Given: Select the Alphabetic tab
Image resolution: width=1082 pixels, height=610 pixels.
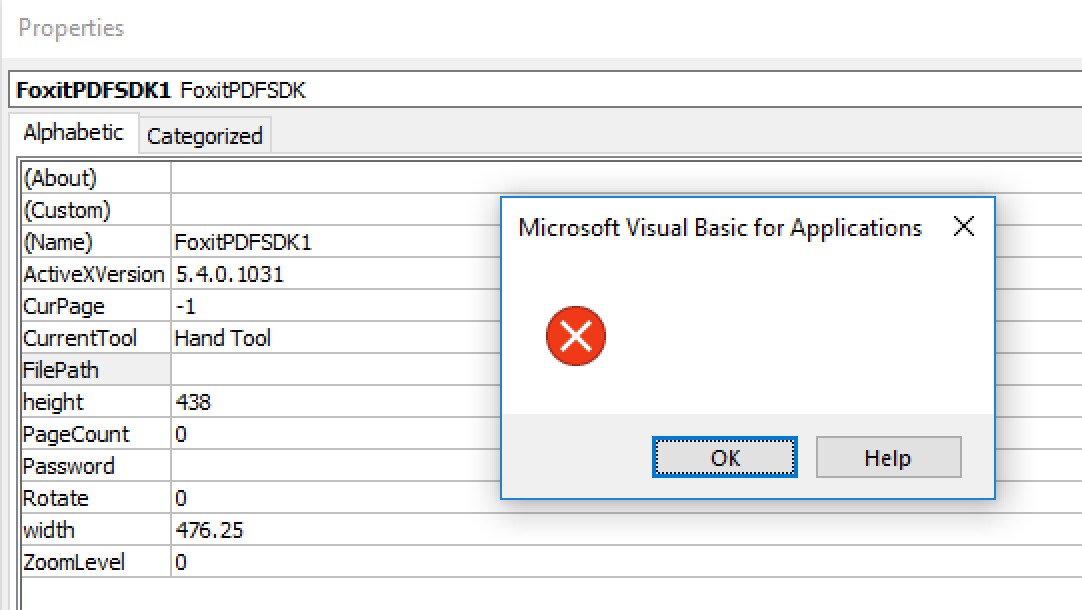Looking at the screenshot, I should pyautogui.click(x=73, y=133).
